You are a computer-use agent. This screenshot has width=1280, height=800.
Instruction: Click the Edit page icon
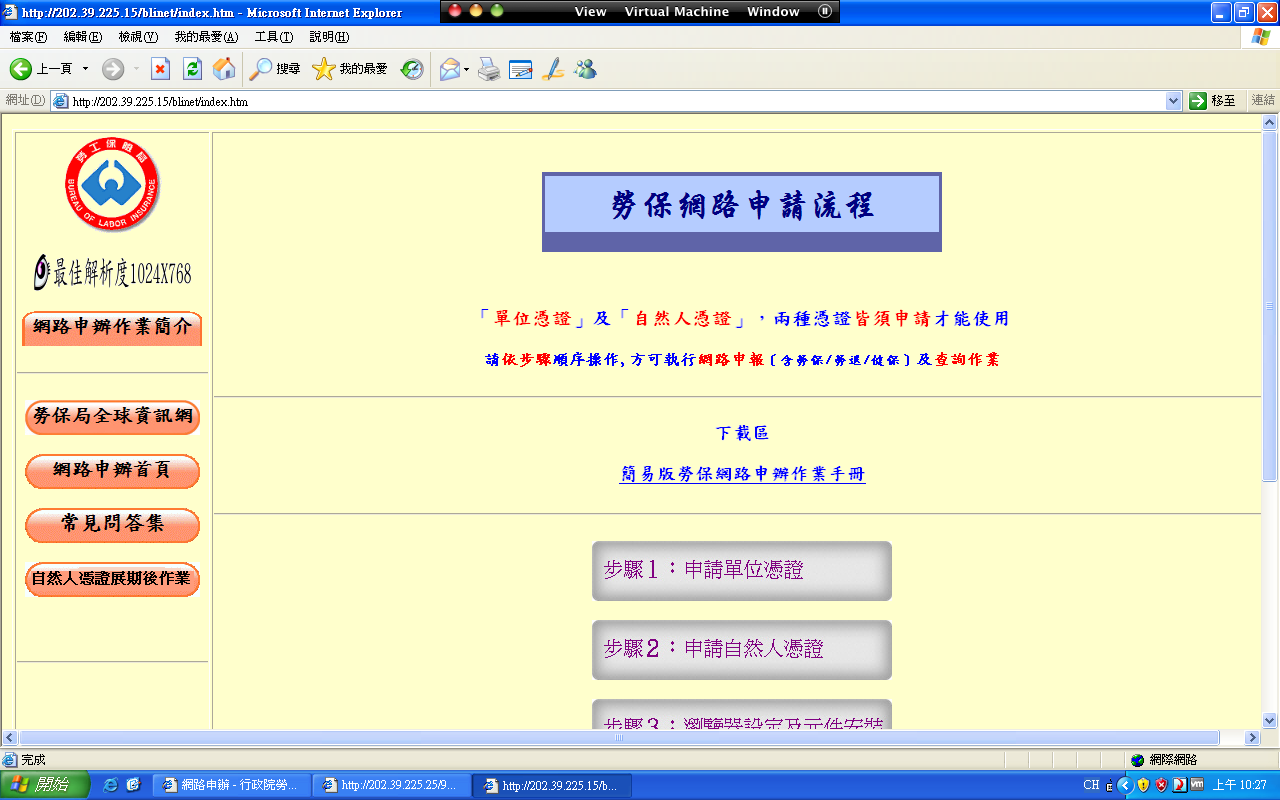(521, 69)
